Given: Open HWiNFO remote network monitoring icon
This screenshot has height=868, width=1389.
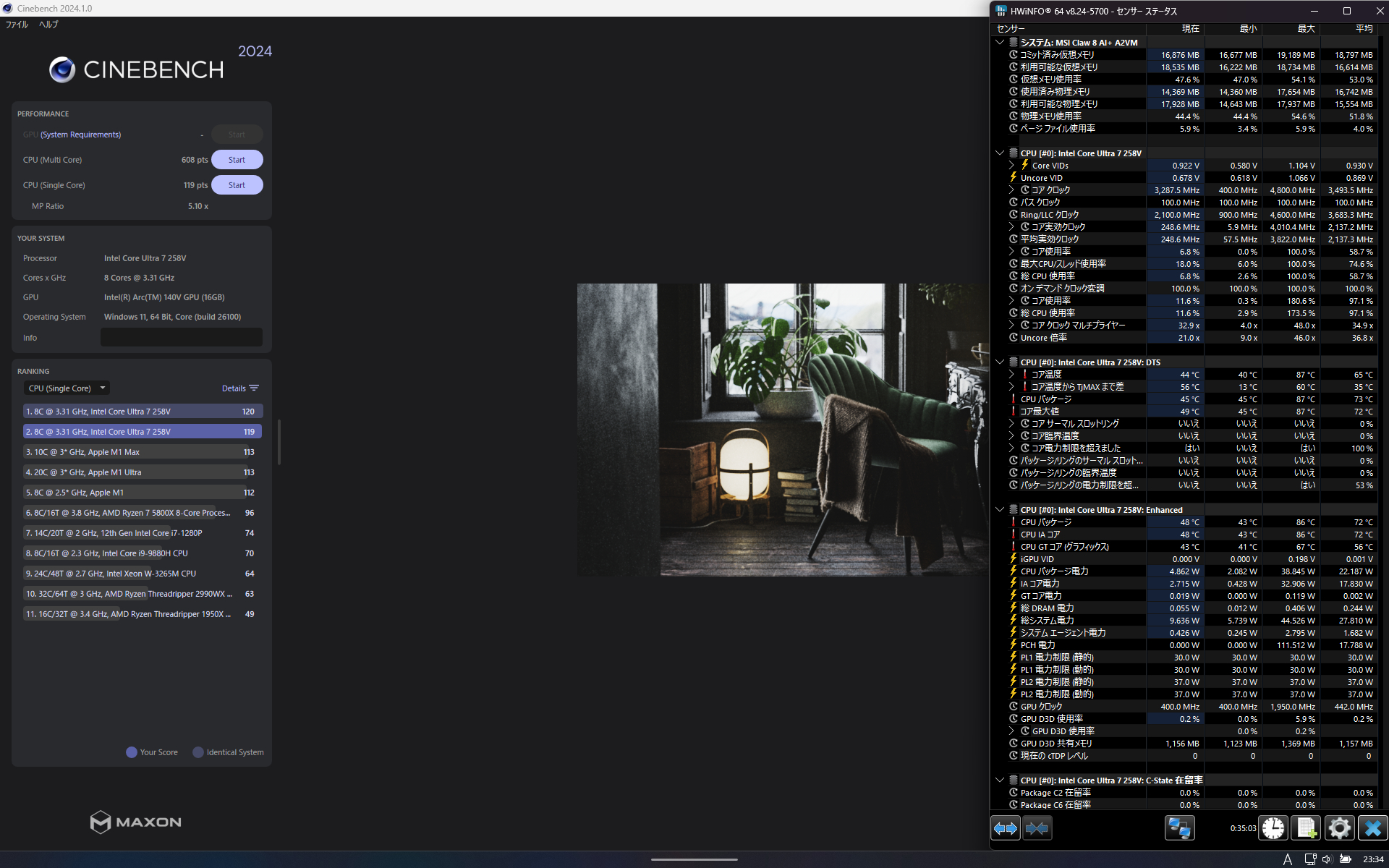Looking at the screenshot, I should [1179, 828].
